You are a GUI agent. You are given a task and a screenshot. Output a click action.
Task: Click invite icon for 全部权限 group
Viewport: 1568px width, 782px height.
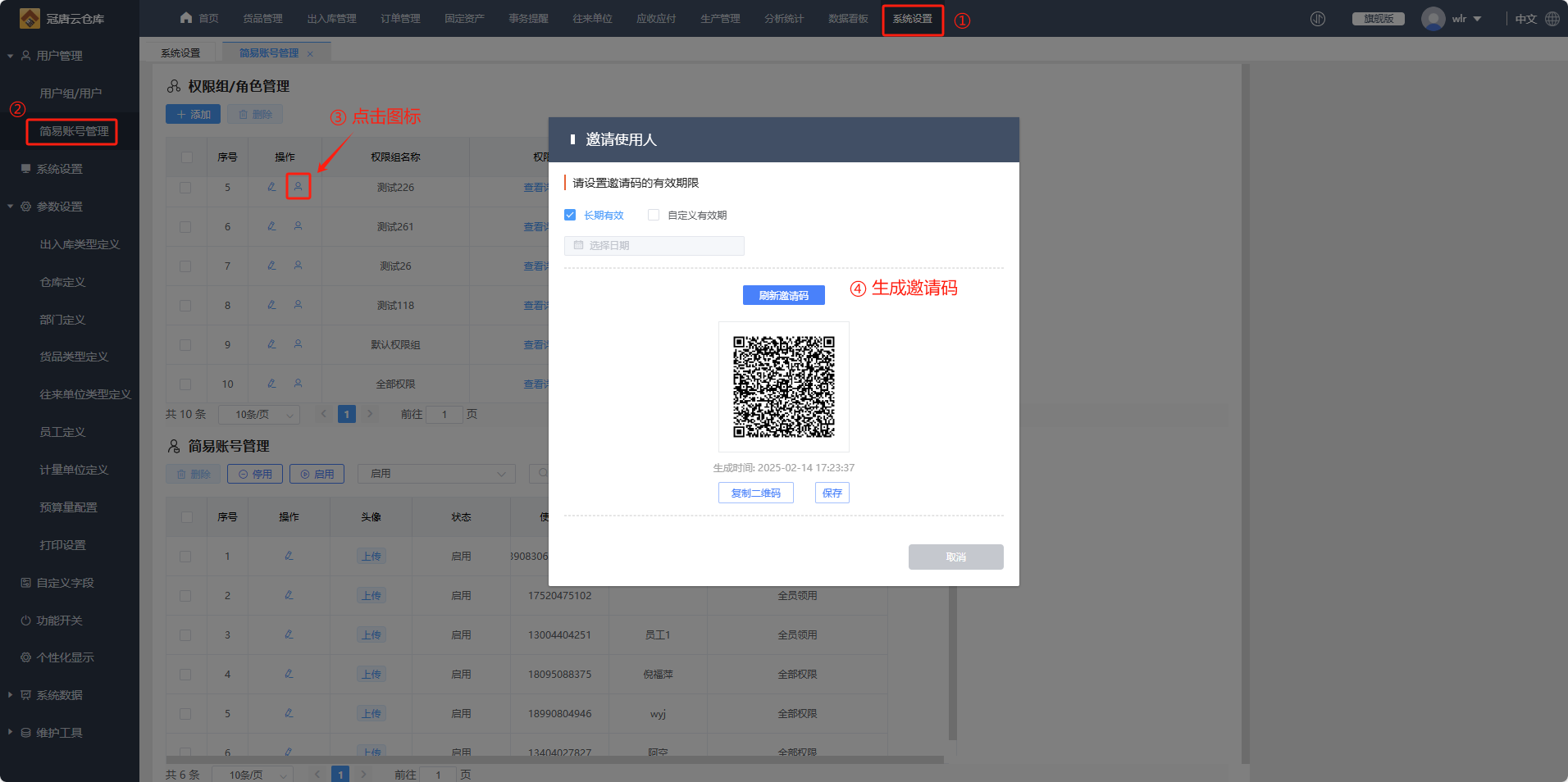pyautogui.click(x=298, y=384)
